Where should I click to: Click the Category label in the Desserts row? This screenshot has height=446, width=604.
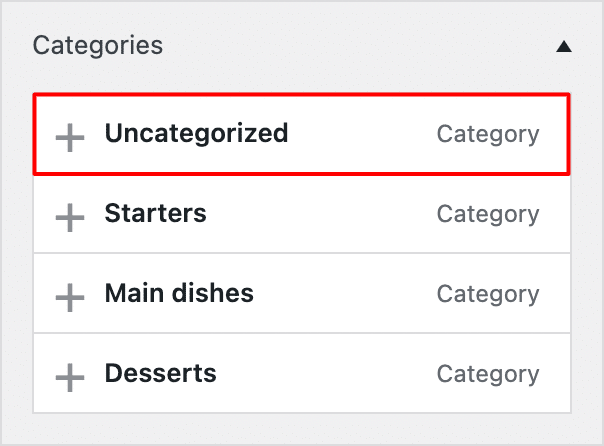point(488,374)
